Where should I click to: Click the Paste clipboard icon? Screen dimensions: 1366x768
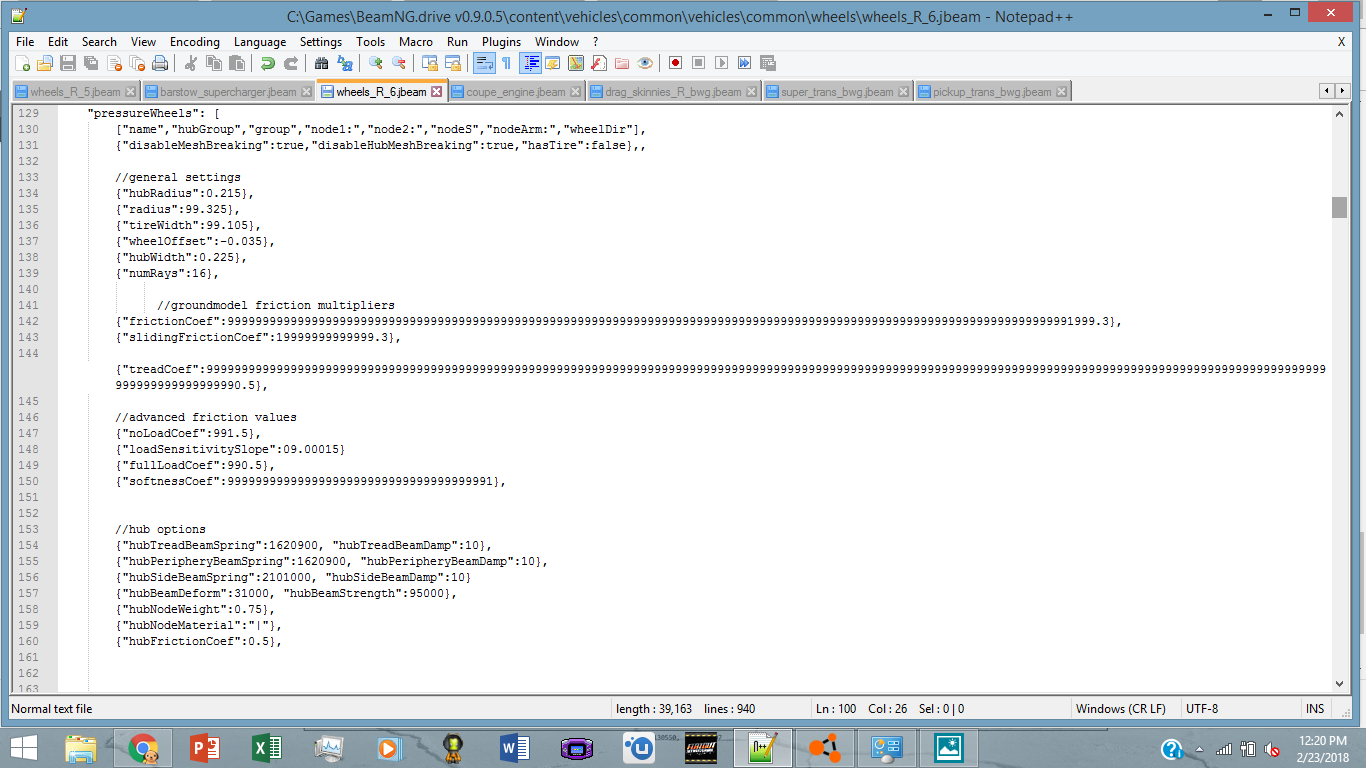(x=237, y=63)
